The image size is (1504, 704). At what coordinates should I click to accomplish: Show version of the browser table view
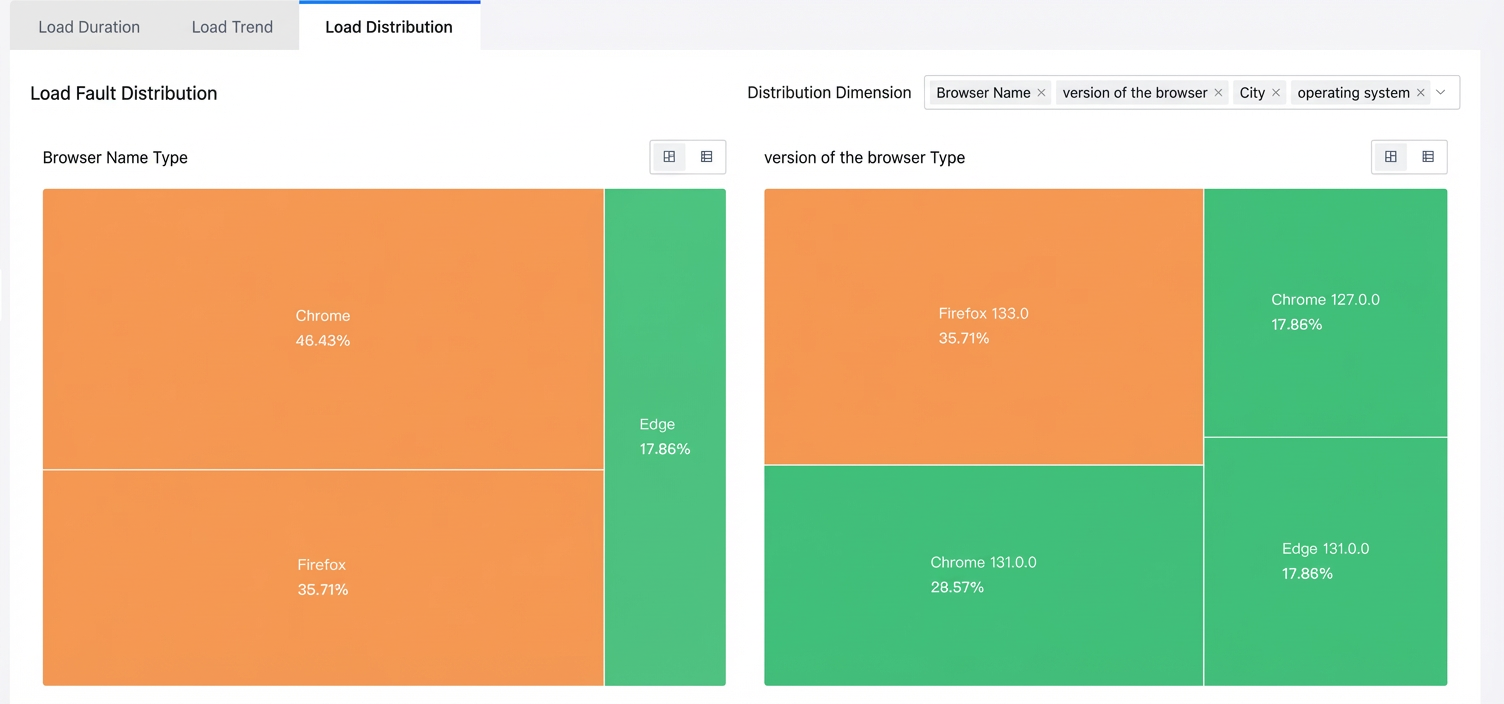pyautogui.click(x=1428, y=157)
